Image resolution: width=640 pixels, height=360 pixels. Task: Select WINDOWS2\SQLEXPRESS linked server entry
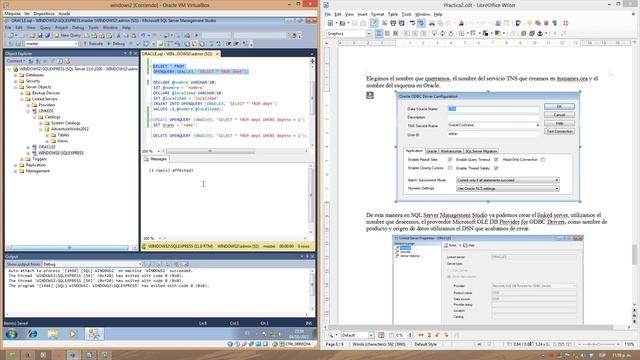coord(61,153)
